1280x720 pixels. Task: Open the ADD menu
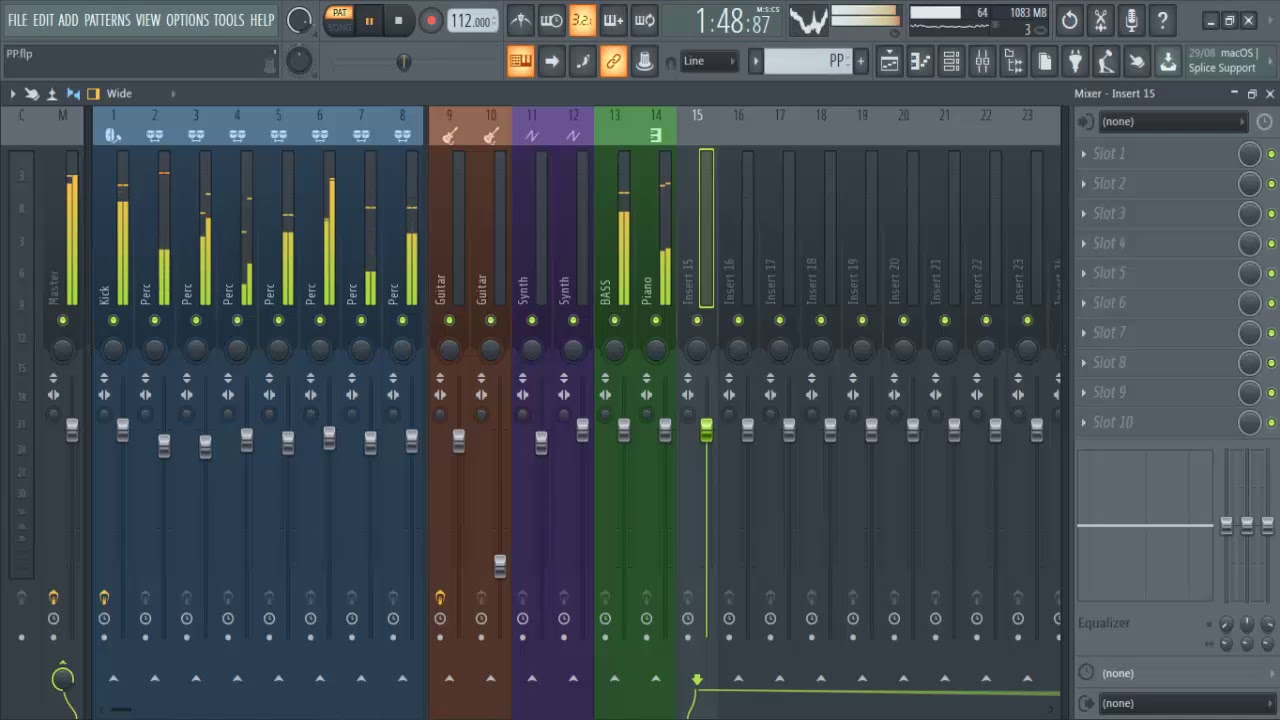(68, 20)
